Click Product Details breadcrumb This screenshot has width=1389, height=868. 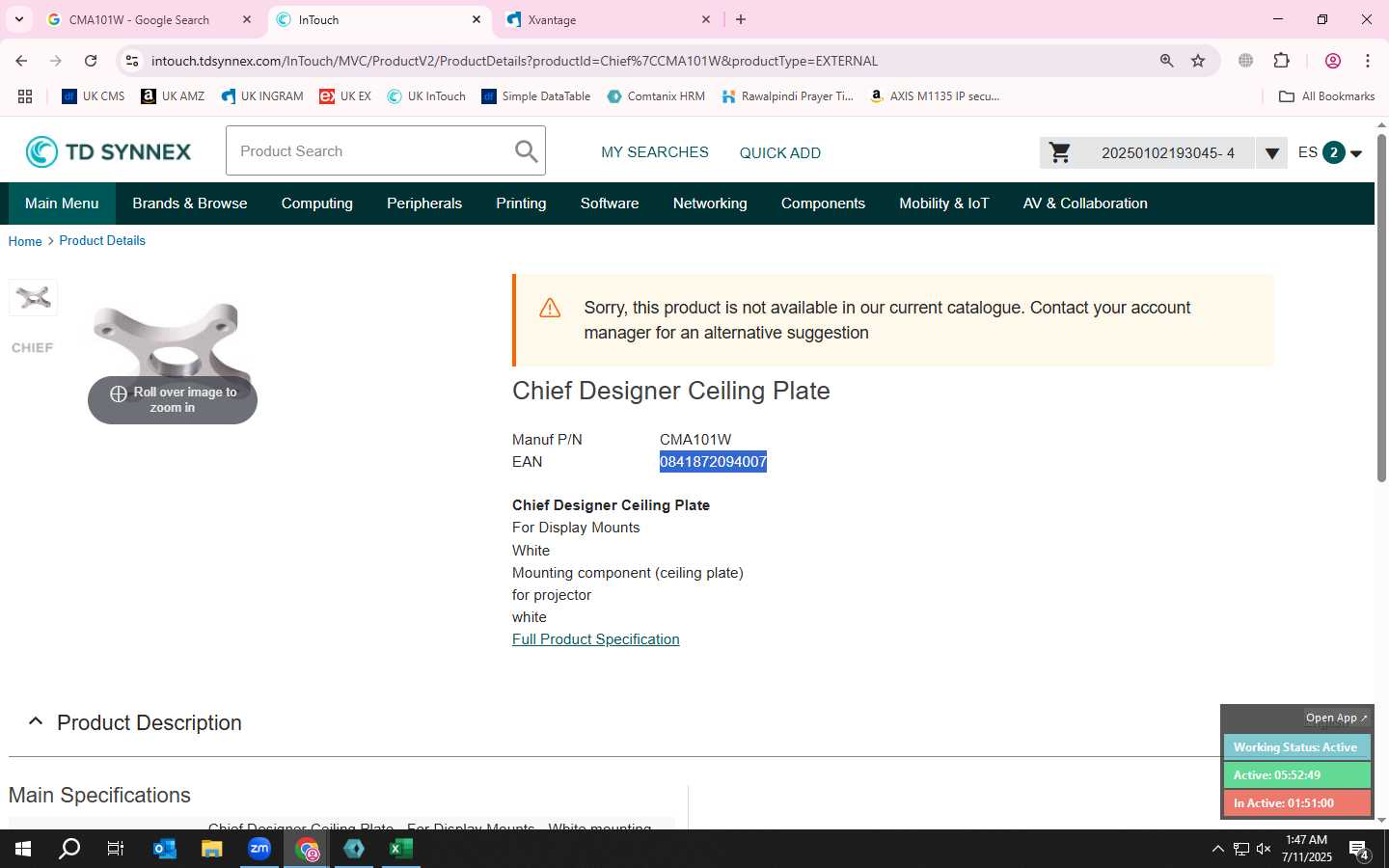point(102,240)
